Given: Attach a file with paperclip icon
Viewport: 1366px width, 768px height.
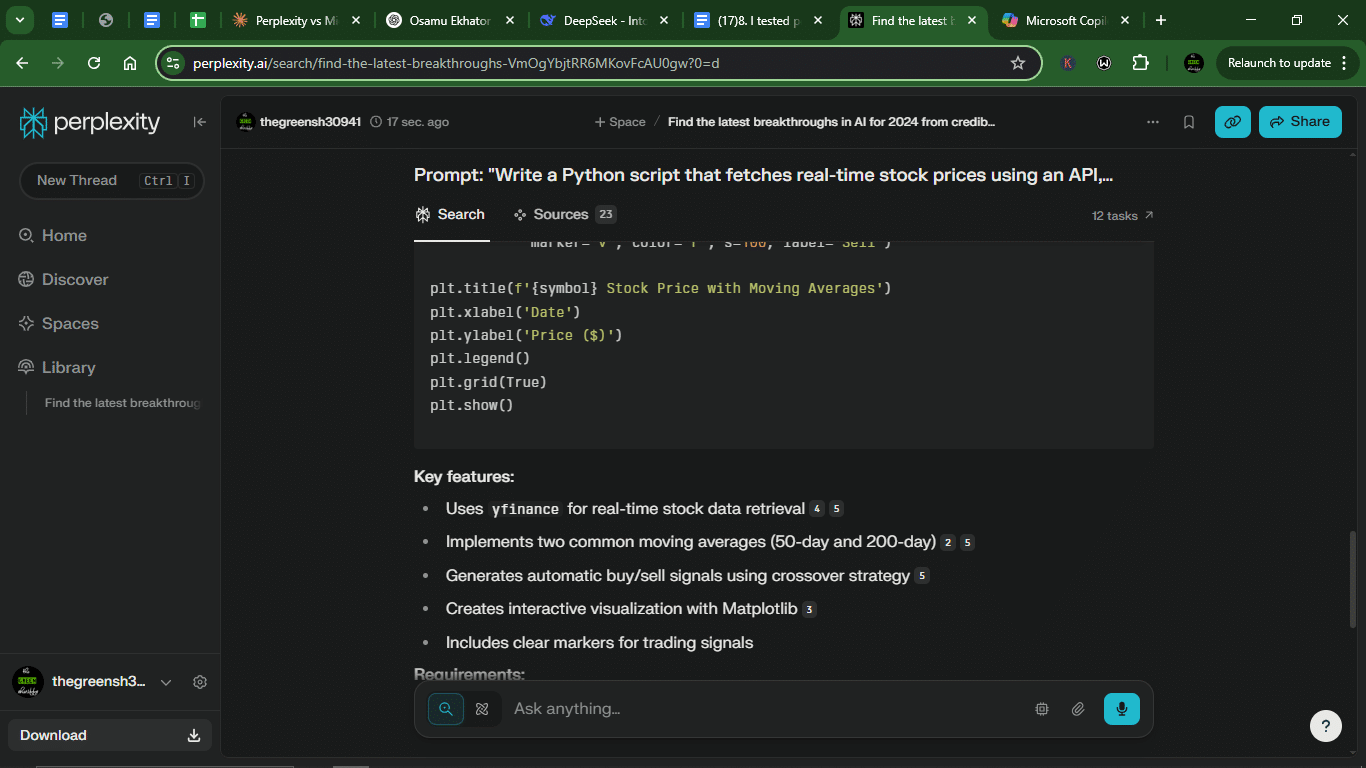Looking at the screenshot, I should coord(1078,709).
